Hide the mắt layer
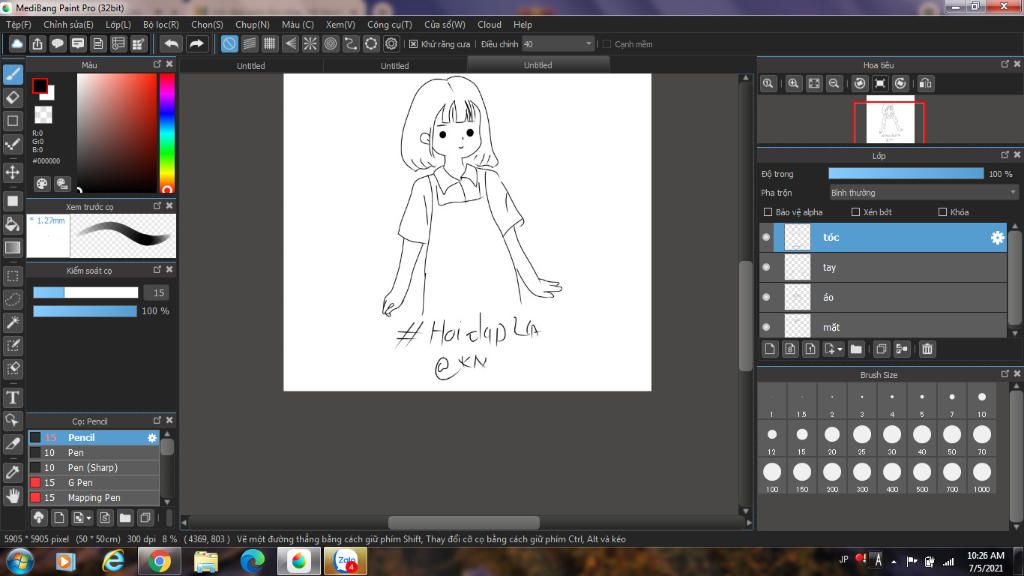The image size is (1024, 576). pyautogui.click(x=767, y=327)
